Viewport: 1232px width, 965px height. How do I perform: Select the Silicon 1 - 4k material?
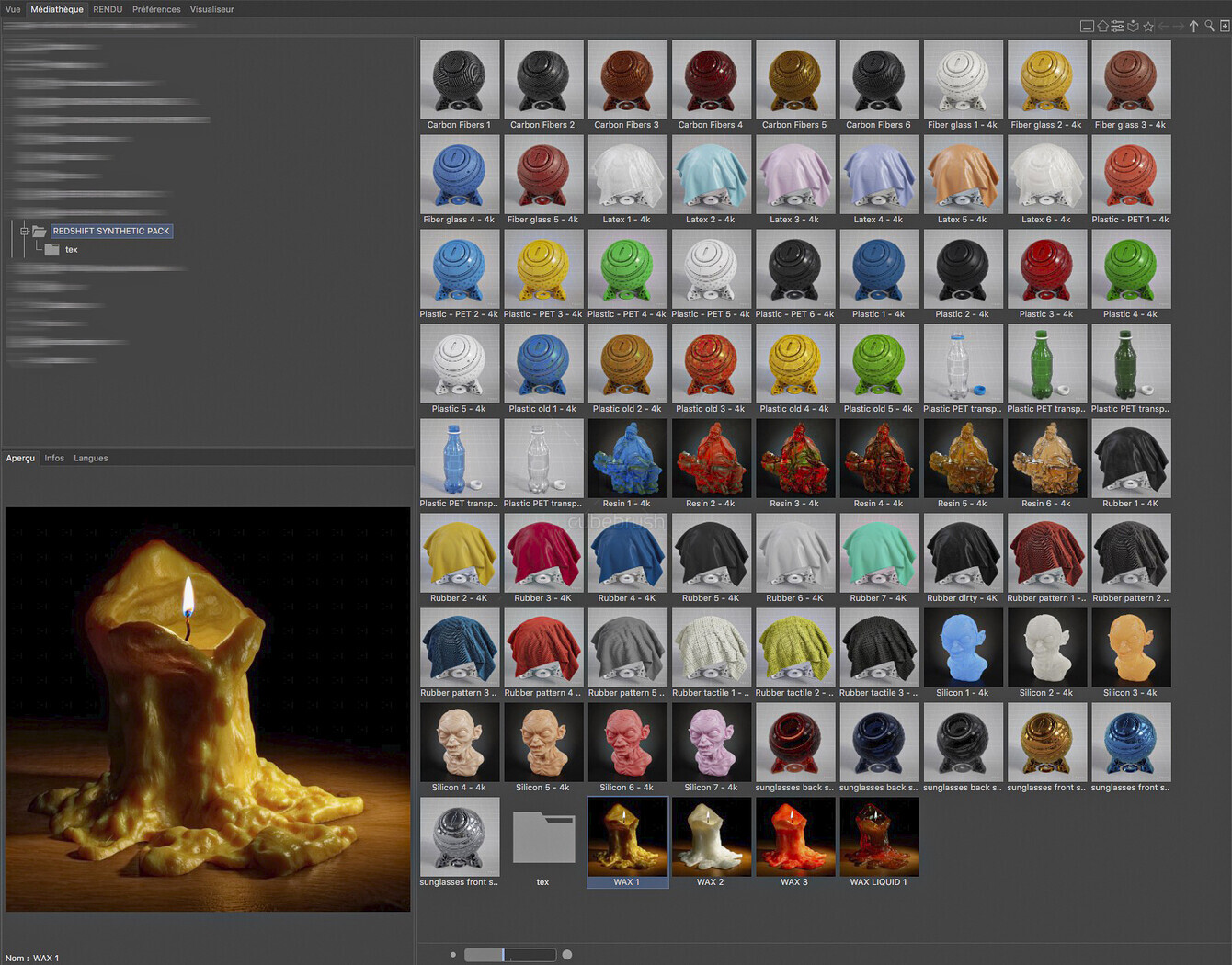[x=963, y=653]
